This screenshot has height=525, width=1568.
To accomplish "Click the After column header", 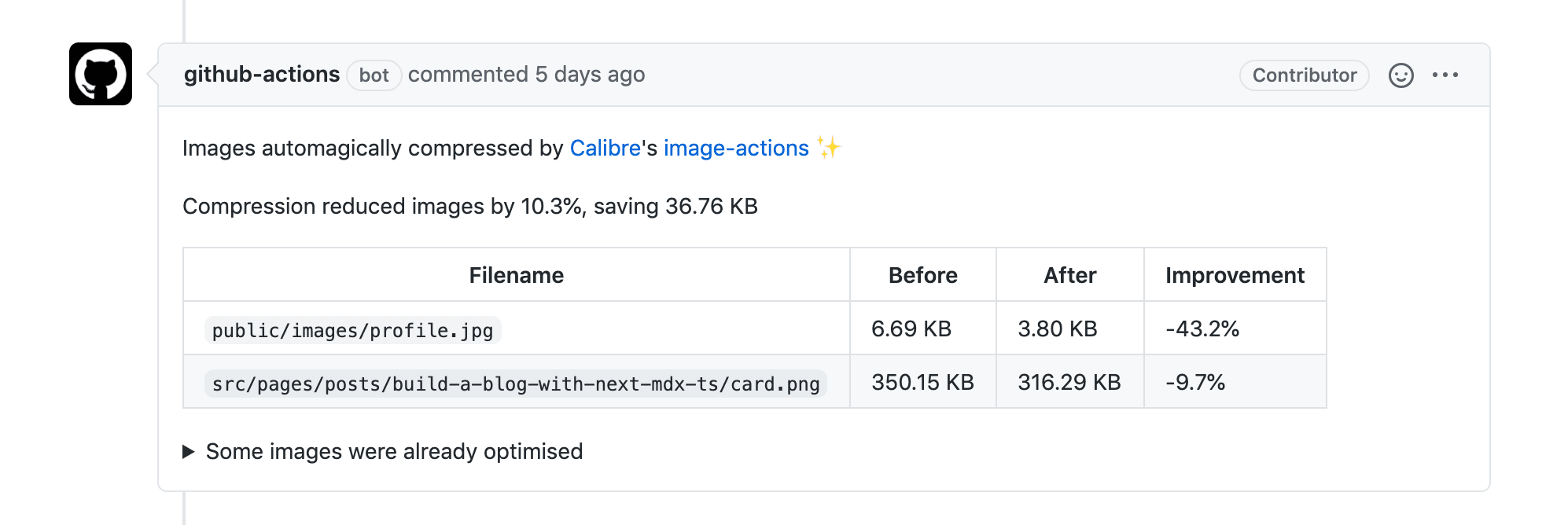I will [x=1070, y=275].
